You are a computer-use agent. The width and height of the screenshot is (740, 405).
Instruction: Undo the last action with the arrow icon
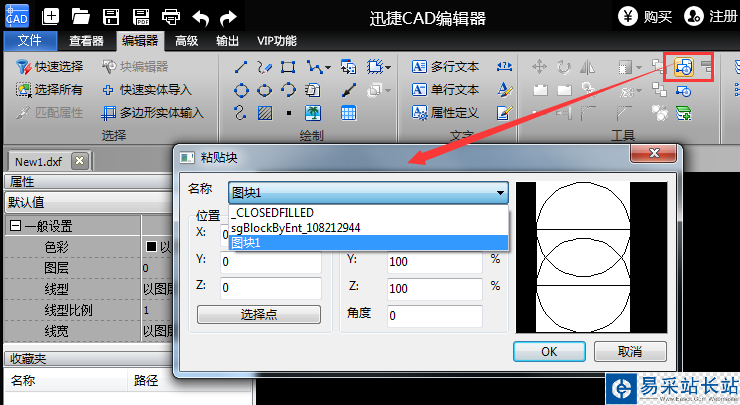pyautogui.click(x=201, y=18)
